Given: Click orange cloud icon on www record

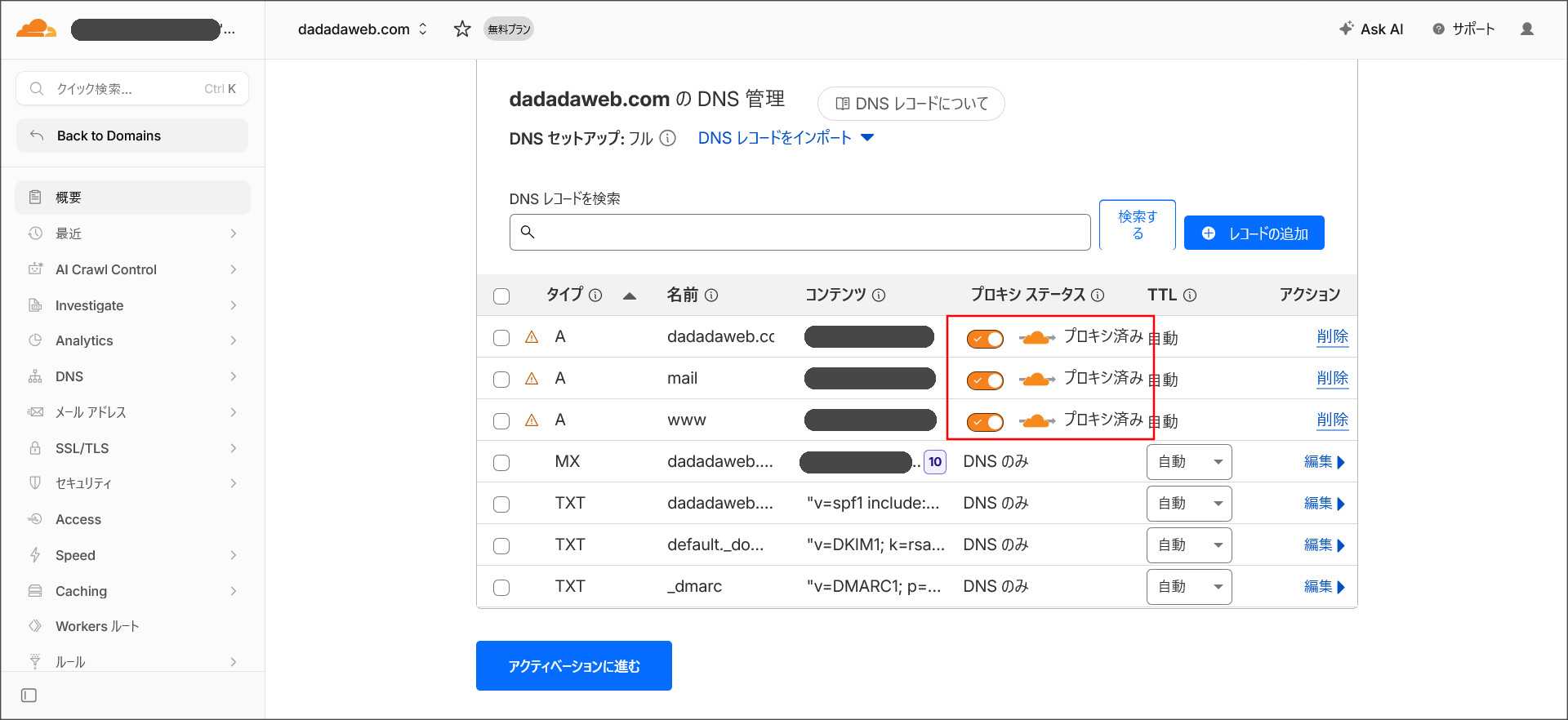Looking at the screenshot, I should (1037, 420).
